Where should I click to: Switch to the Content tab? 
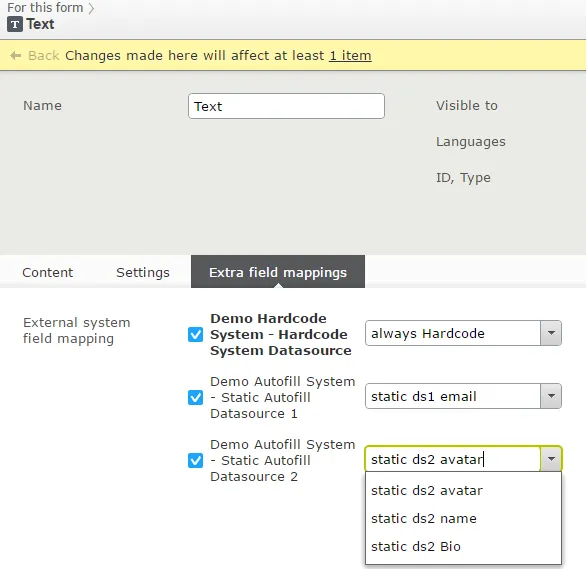click(48, 272)
